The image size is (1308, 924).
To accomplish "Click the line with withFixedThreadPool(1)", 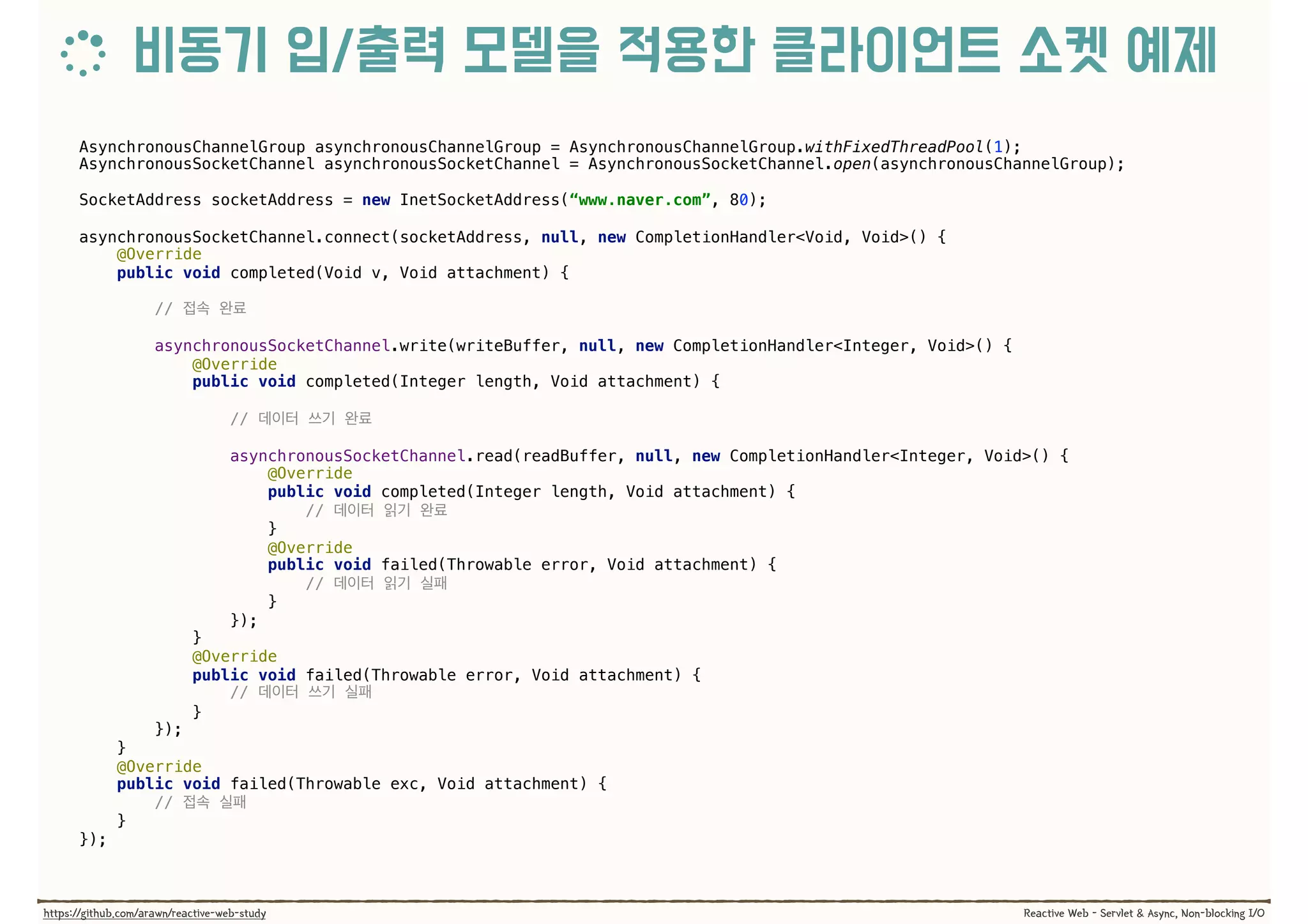I will click(550, 147).
